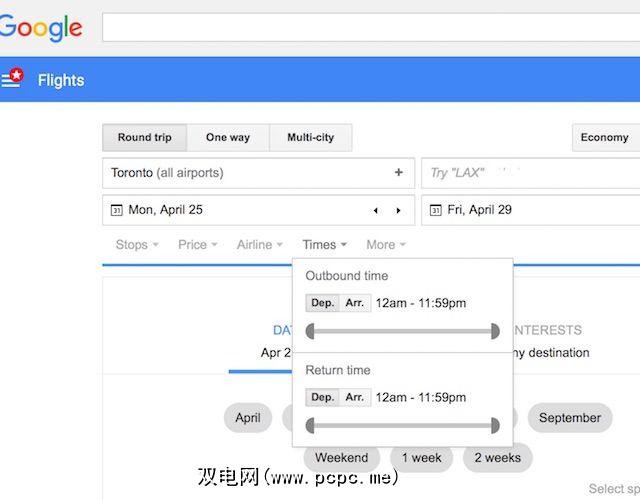
Task: Select Arr. under Return time
Action: [x=354, y=397]
